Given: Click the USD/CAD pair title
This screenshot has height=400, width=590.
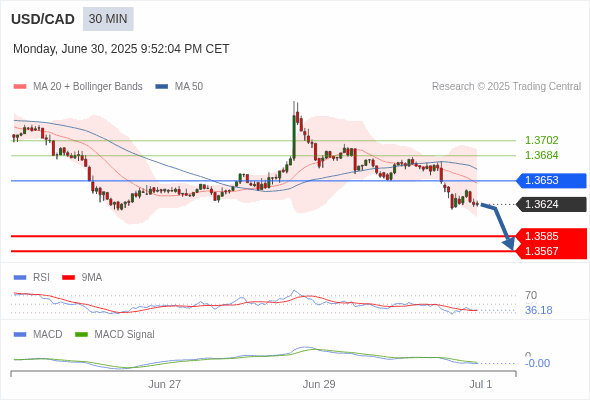Looking at the screenshot, I should click(43, 19).
